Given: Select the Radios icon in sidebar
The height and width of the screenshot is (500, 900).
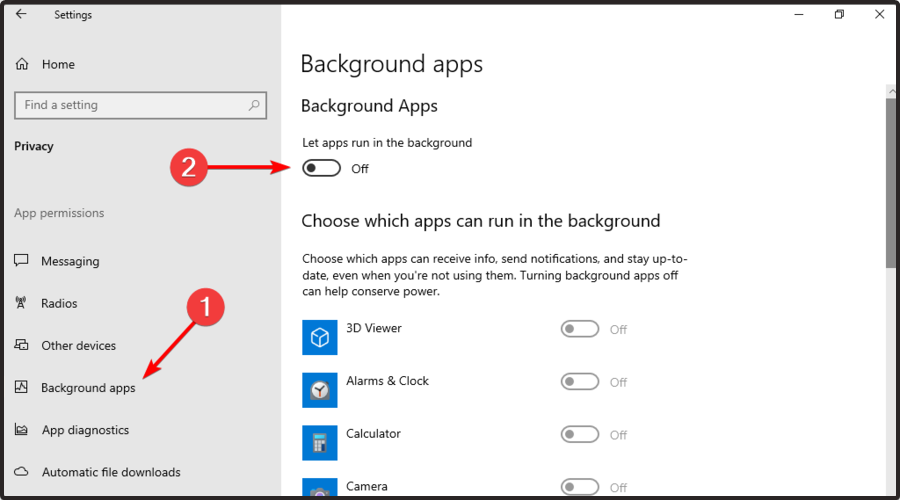Looking at the screenshot, I should point(21,303).
